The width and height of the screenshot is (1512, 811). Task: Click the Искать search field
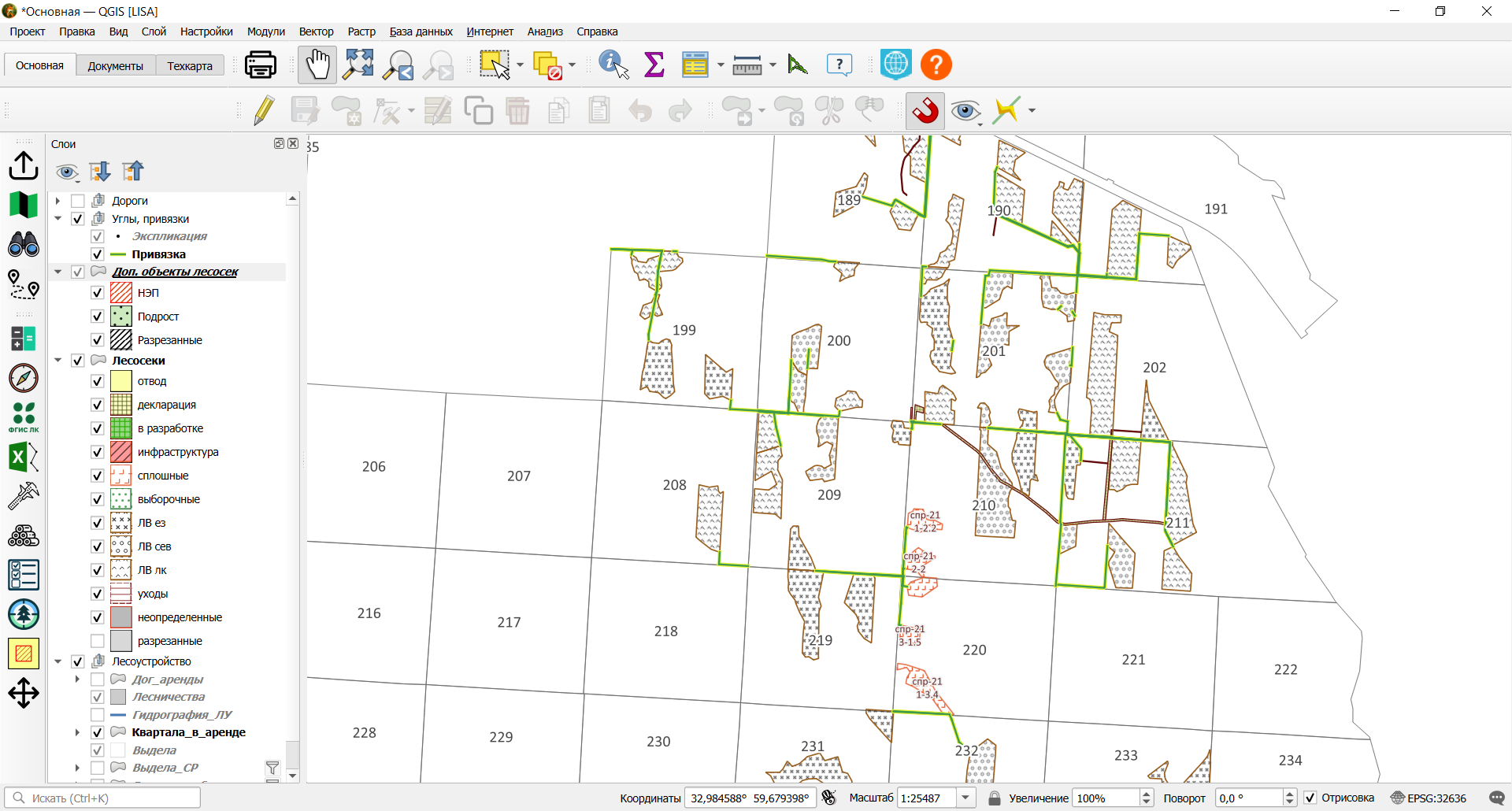click(x=102, y=798)
